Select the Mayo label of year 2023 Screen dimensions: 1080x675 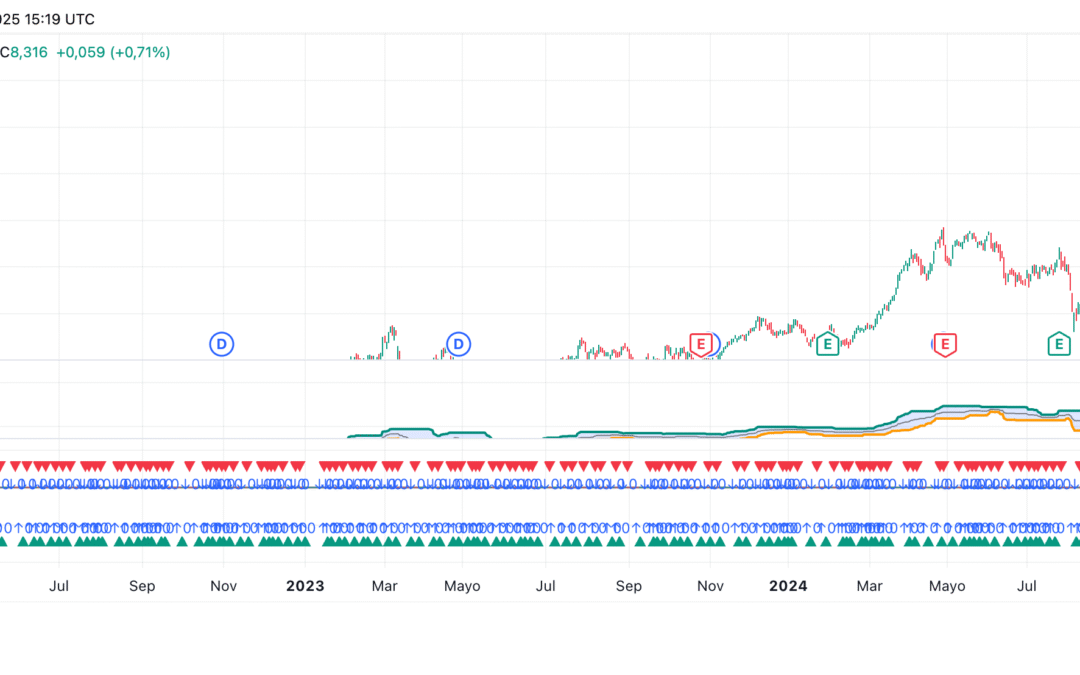(x=461, y=586)
